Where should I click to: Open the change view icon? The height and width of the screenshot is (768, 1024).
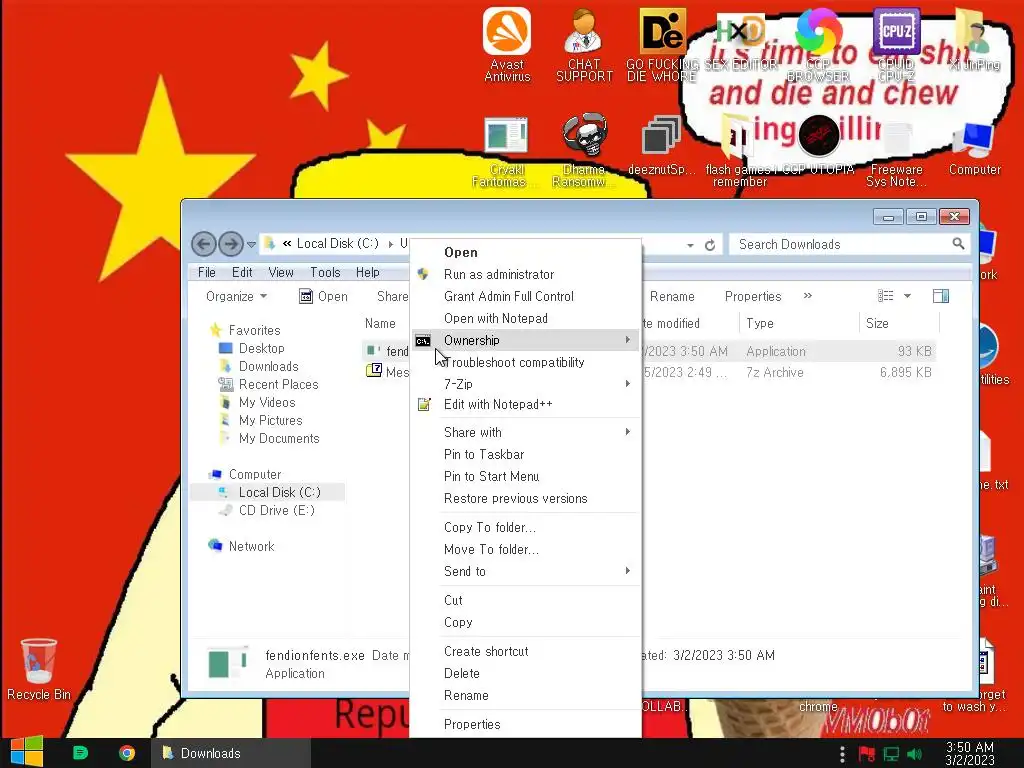(x=886, y=296)
